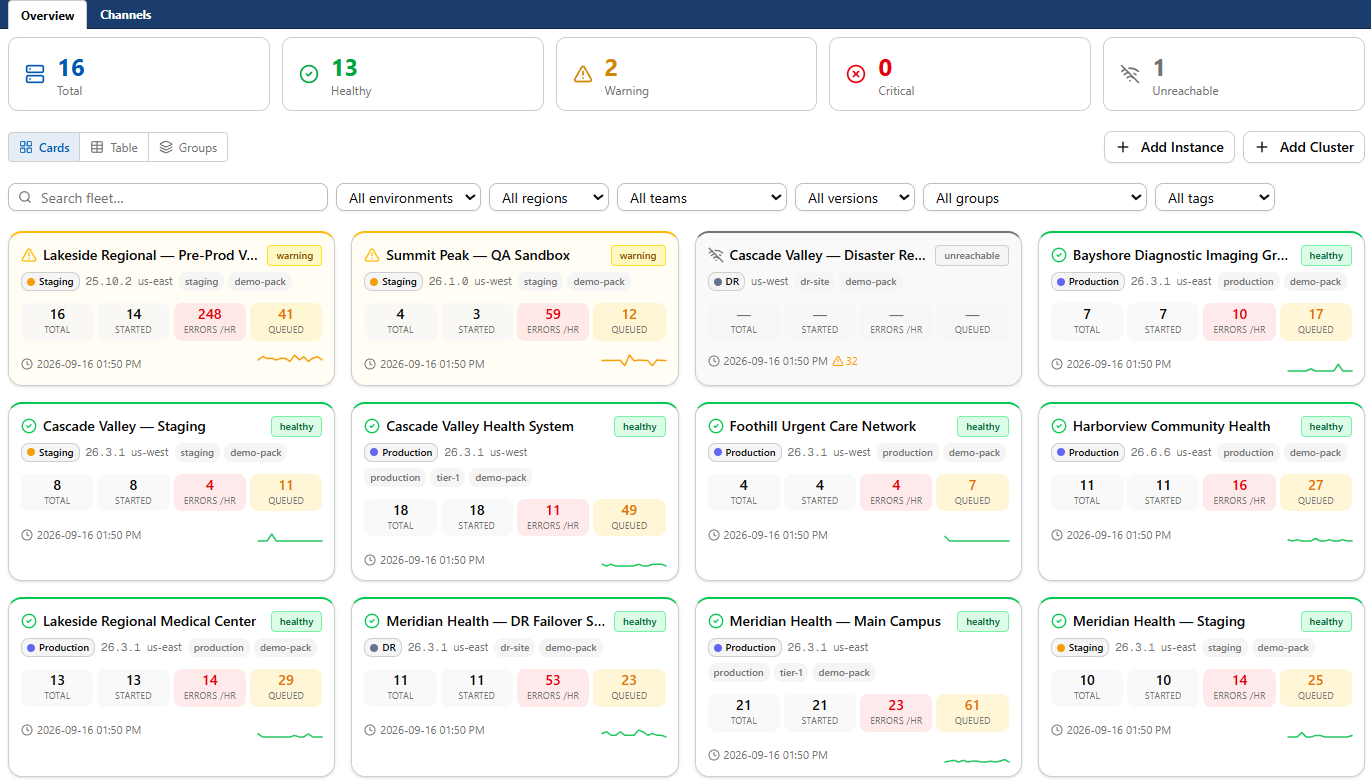This screenshot has height=780, width=1371.
Task: Click the 248 errors/hr tile on Lakeside Pre-Prod
Action: (210, 322)
